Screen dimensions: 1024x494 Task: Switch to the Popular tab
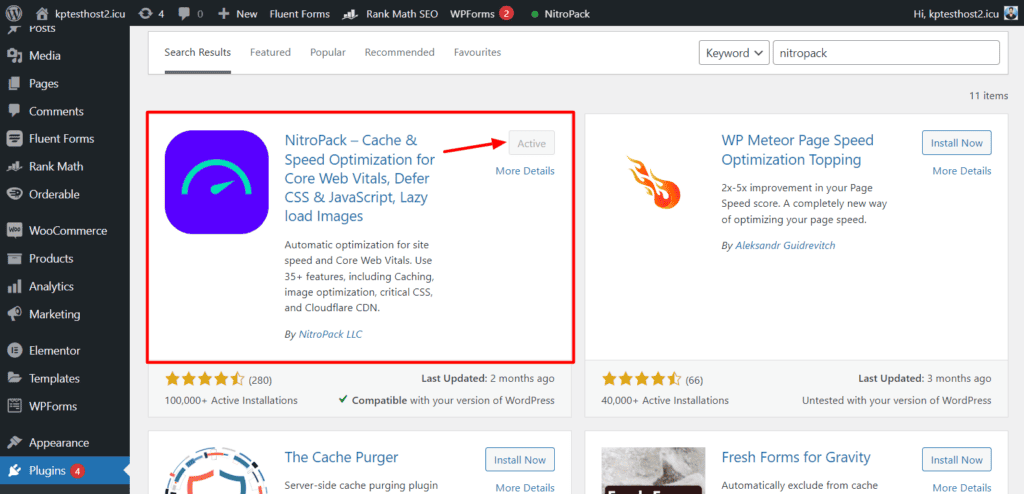tap(328, 52)
